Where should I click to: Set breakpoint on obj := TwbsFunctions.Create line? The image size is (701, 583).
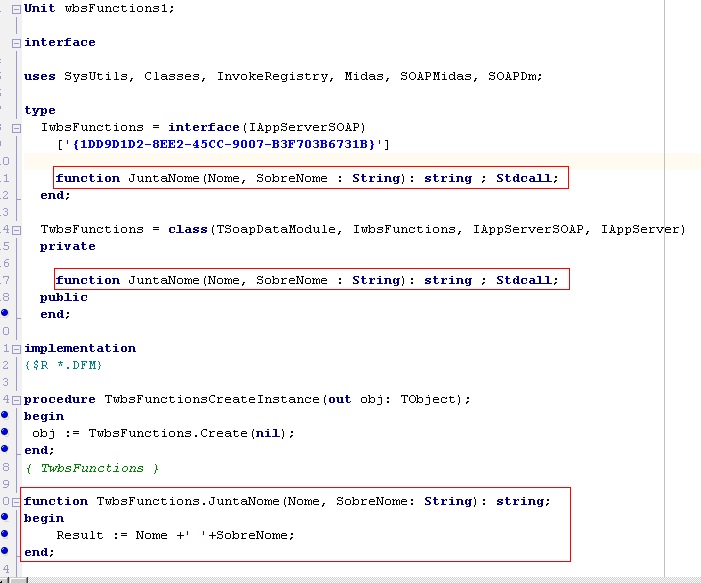click(x=4, y=433)
